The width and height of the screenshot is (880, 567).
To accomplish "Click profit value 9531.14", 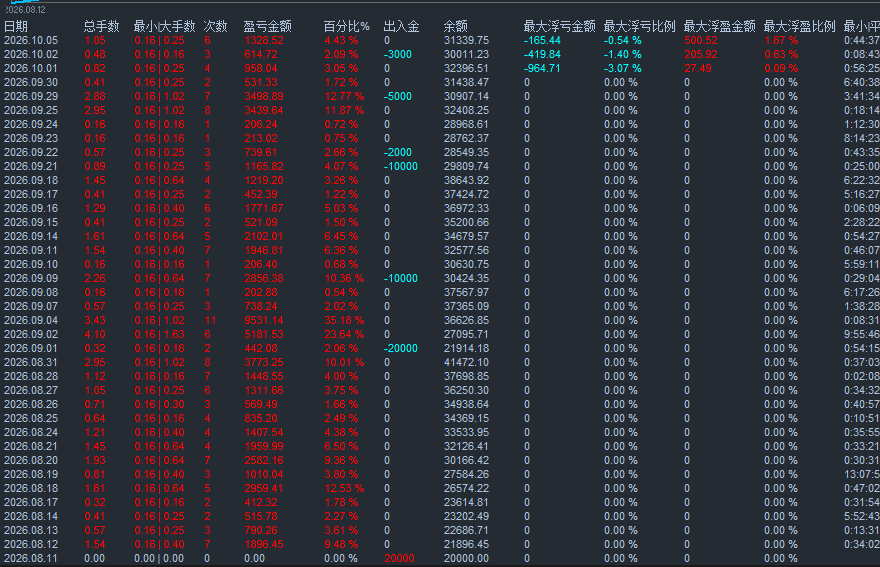I will point(264,320).
